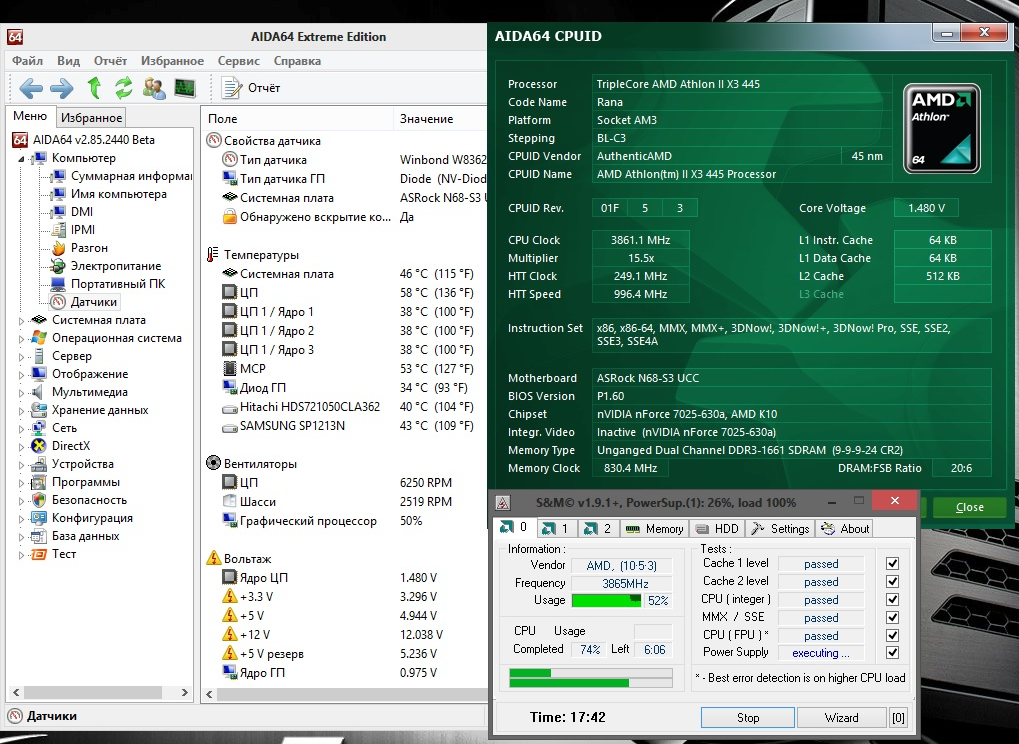The width and height of the screenshot is (1019, 744).
Task: Expand the Операционная система node
Action: (21, 339)
